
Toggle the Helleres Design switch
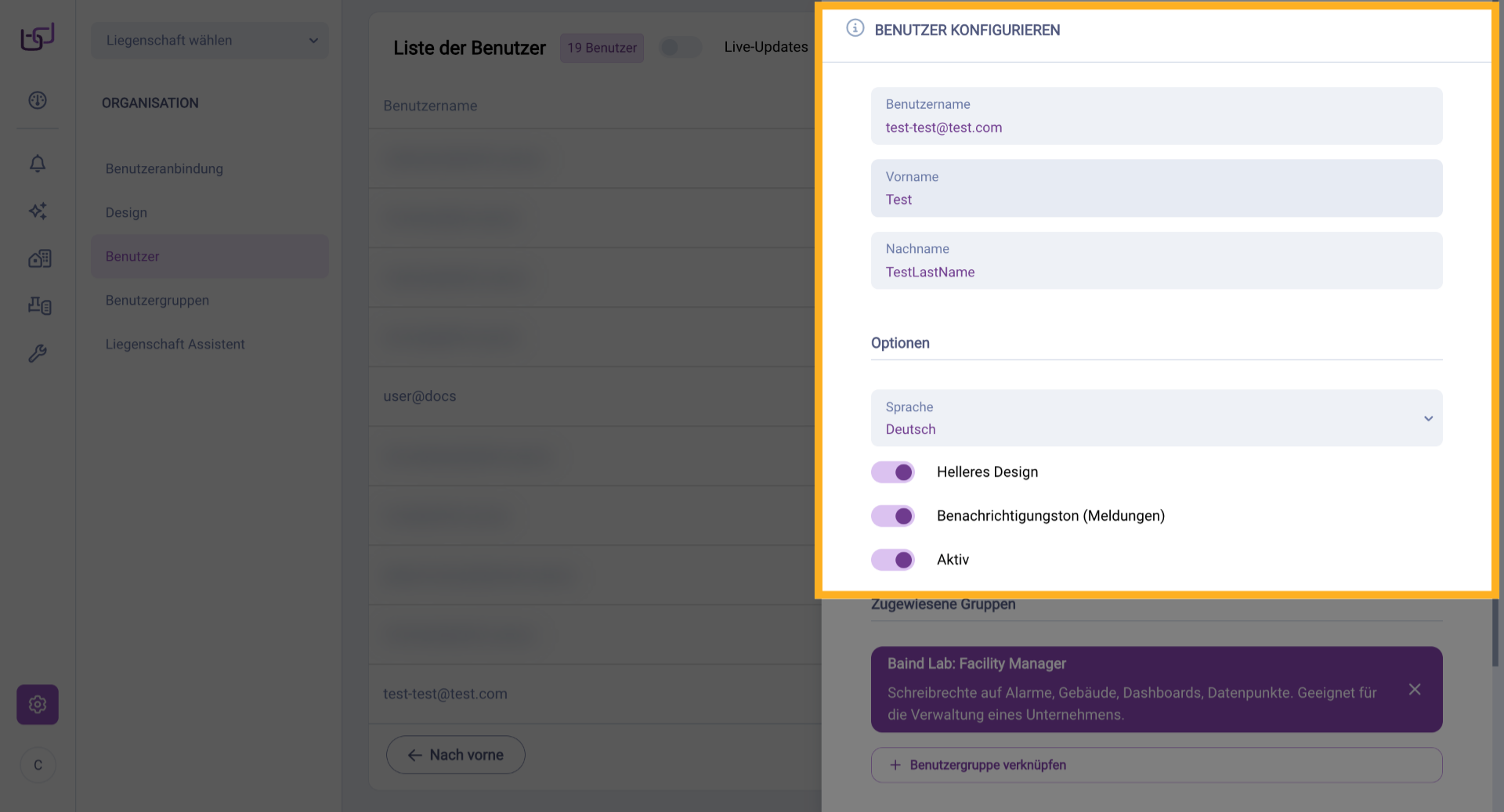(893, 472)
